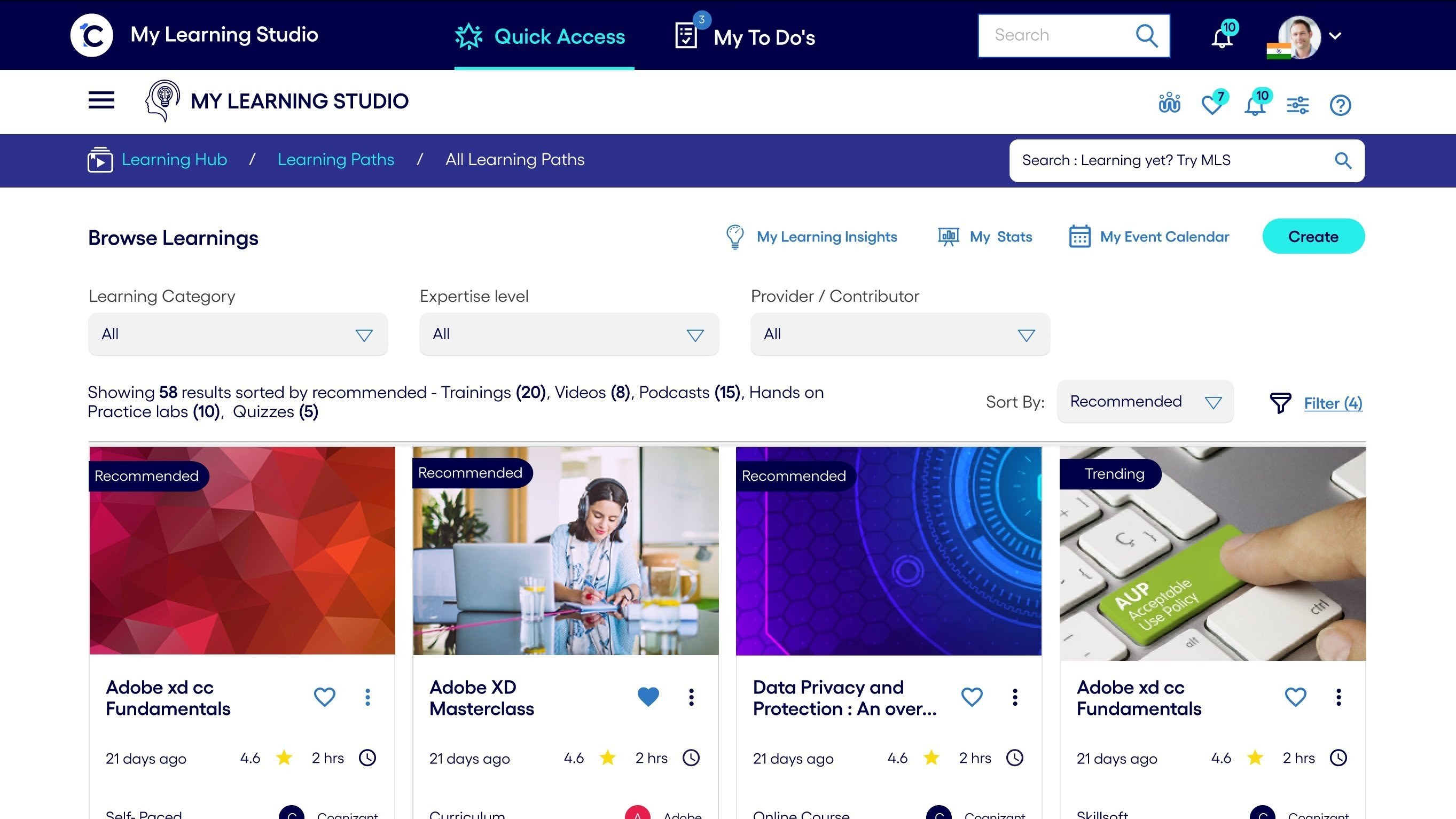Open more options on Data Privacy and Protection

pos(1015,697)
